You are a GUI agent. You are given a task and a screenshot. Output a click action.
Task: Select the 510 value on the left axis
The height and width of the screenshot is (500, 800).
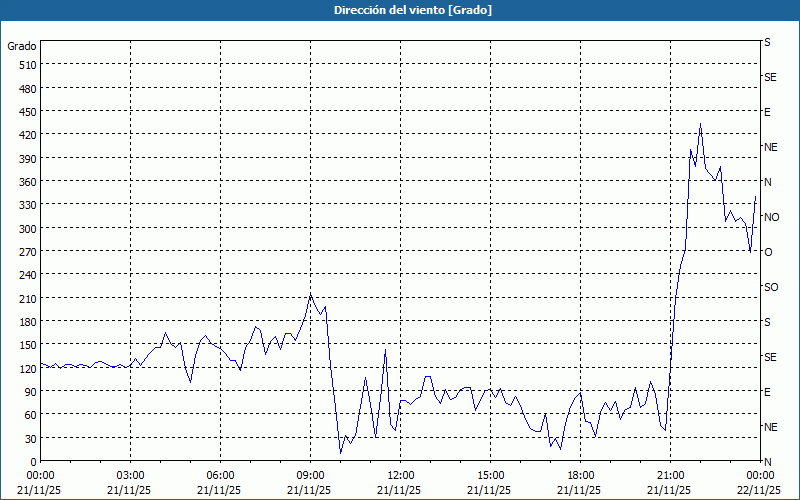click(x=26, y=65)
